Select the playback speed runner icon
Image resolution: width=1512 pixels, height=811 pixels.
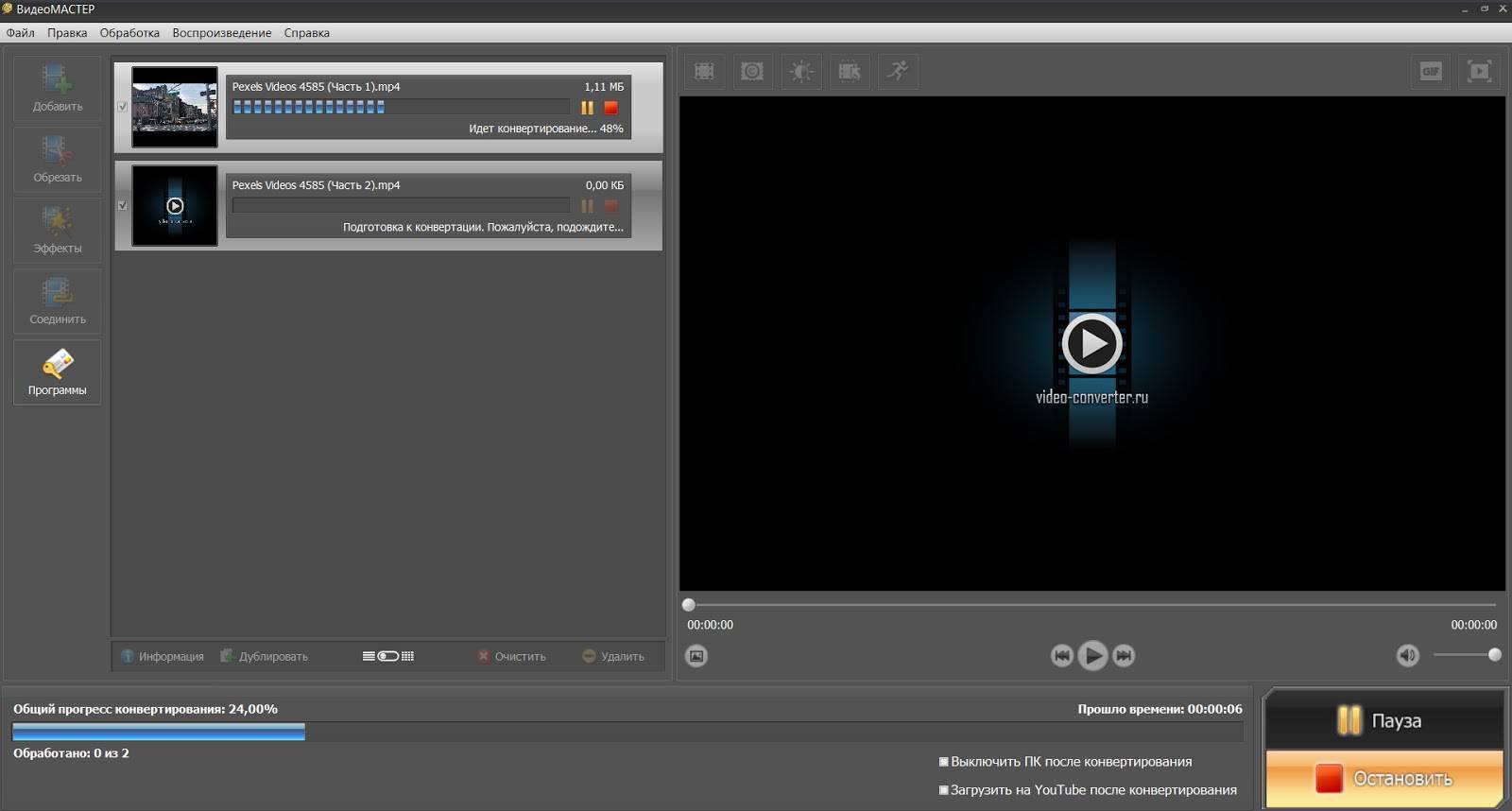click(898, 71)
